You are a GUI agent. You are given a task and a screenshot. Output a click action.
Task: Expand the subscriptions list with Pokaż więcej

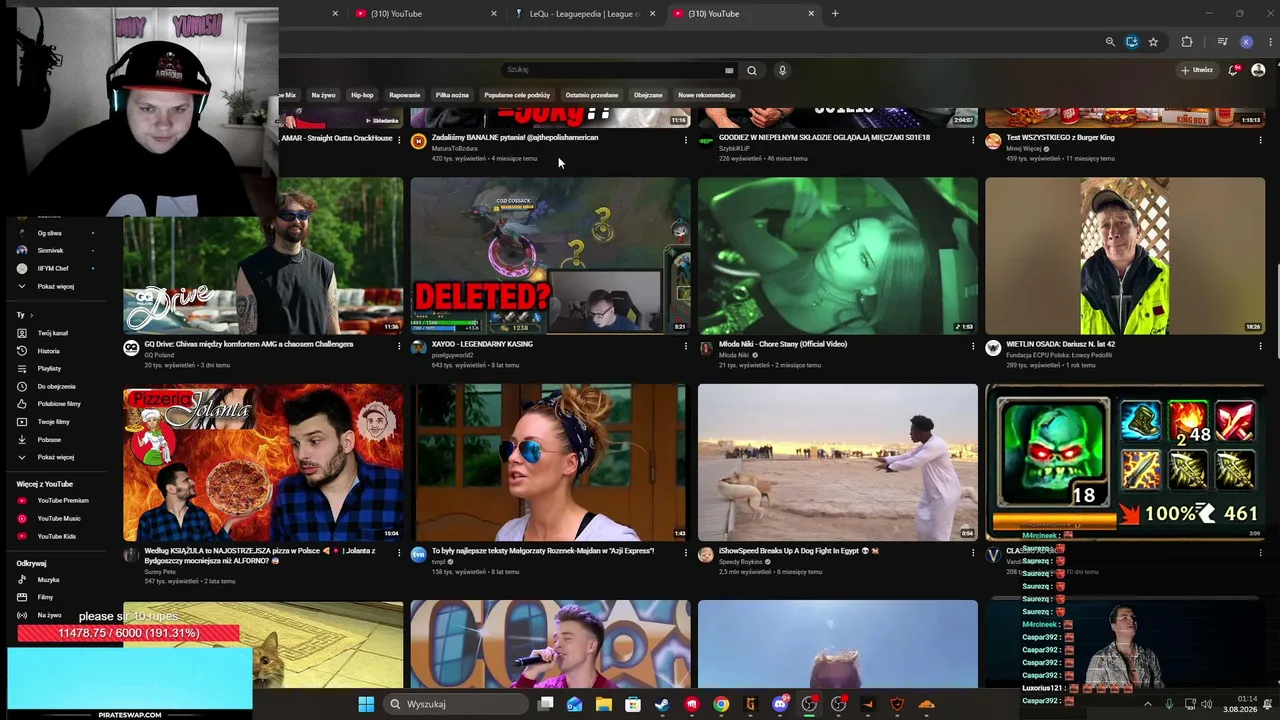tap(55, 287)
